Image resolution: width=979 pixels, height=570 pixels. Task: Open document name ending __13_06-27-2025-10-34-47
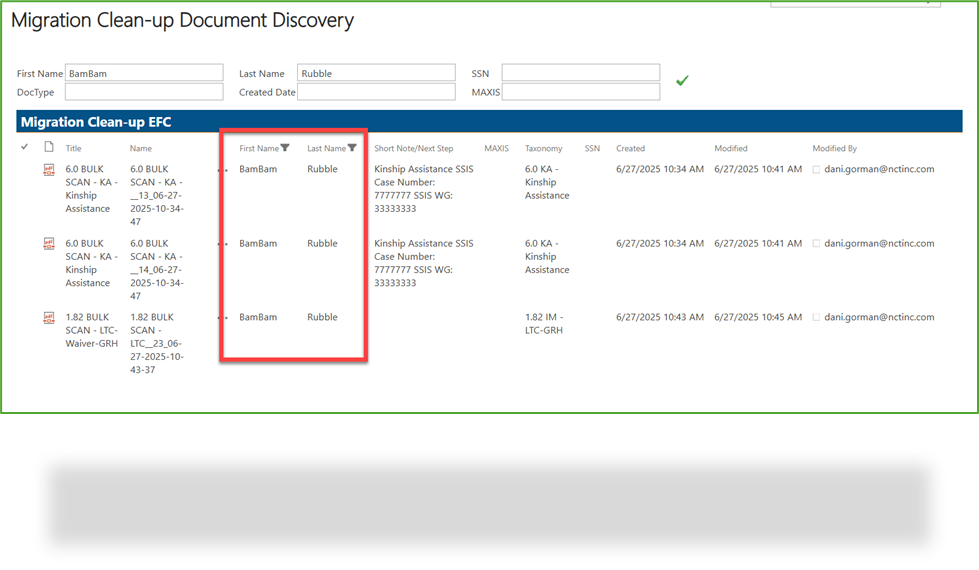click(157, 195)
